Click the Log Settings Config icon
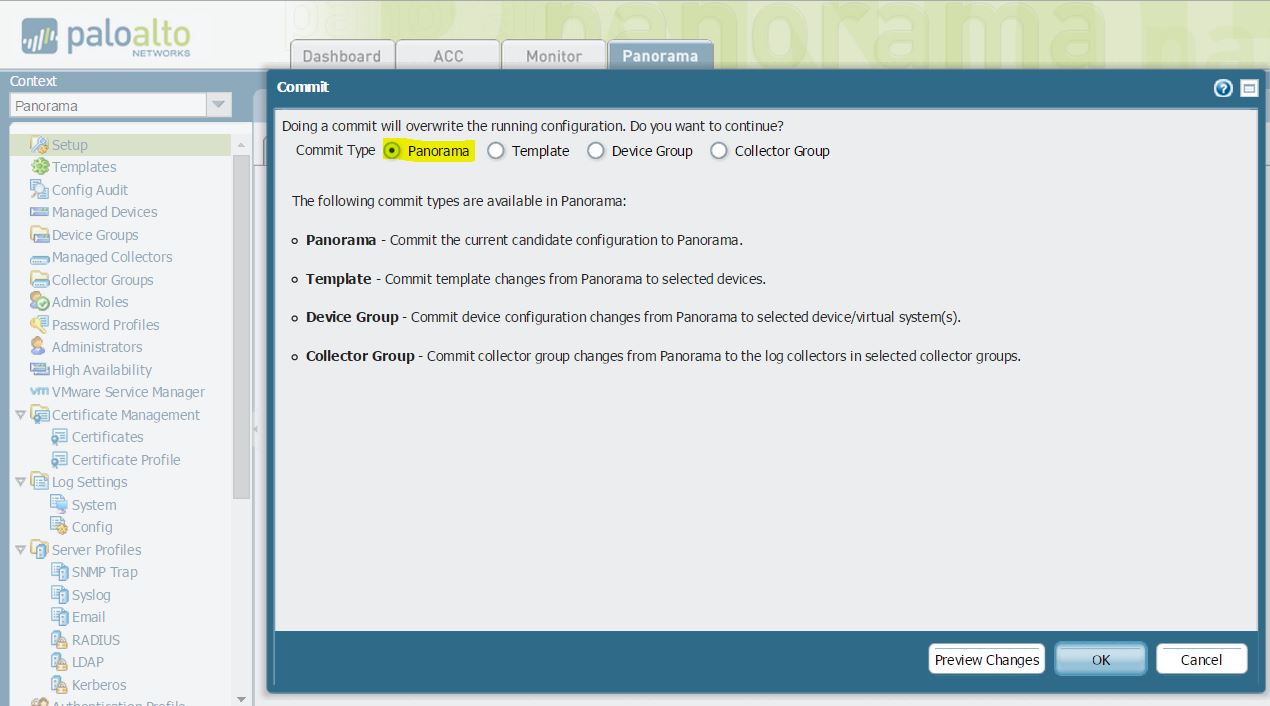1270x706 pixels. pos(60,527)
